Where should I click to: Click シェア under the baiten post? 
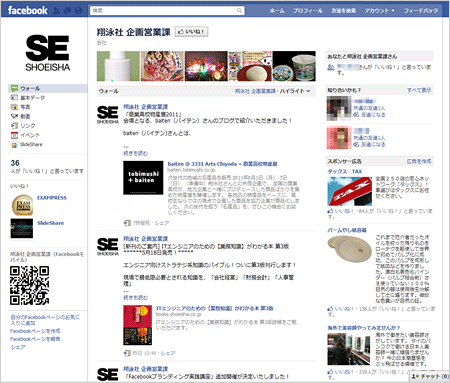pos(162,223)
